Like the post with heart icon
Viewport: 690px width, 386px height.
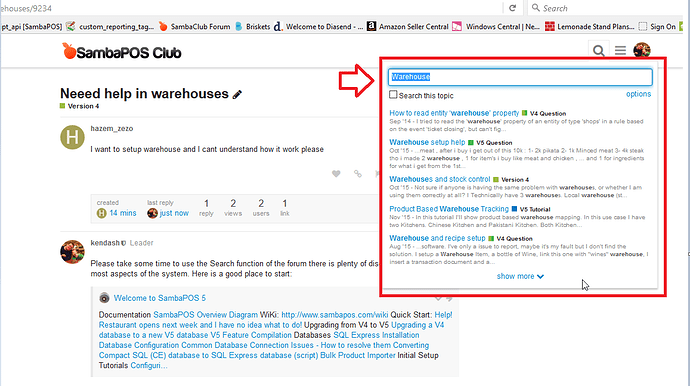click(336, 174)
